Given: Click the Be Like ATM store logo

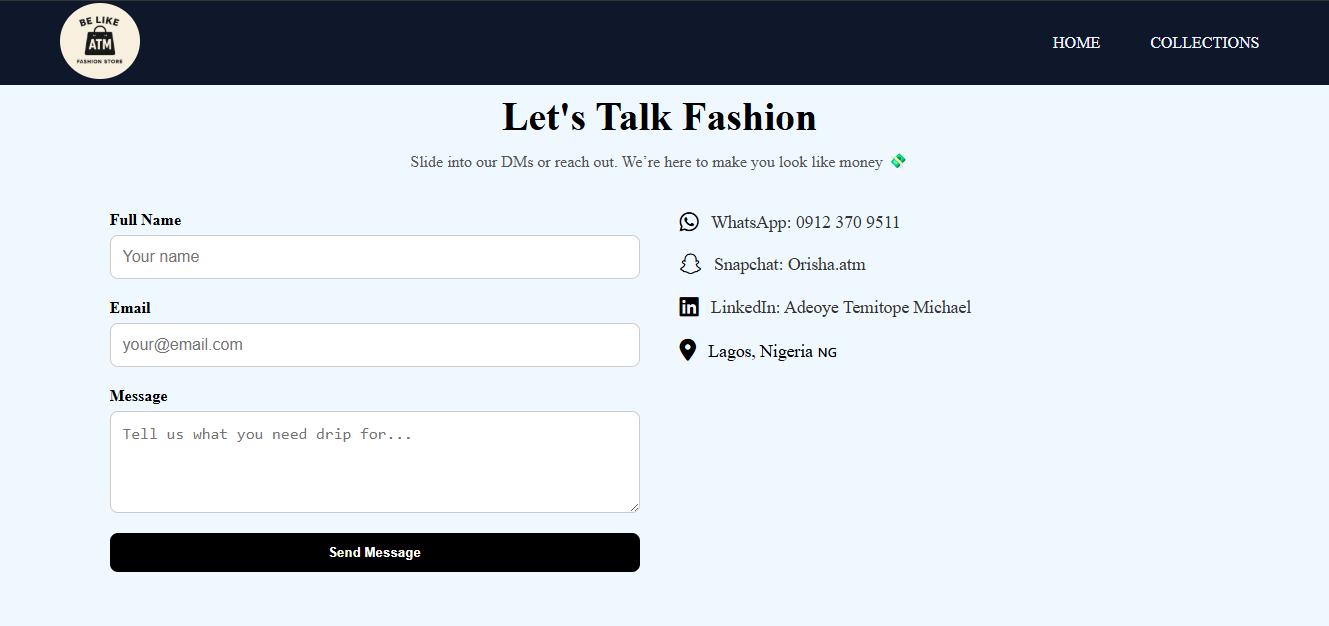Looking at the screenshot, I should coord(100,42).
